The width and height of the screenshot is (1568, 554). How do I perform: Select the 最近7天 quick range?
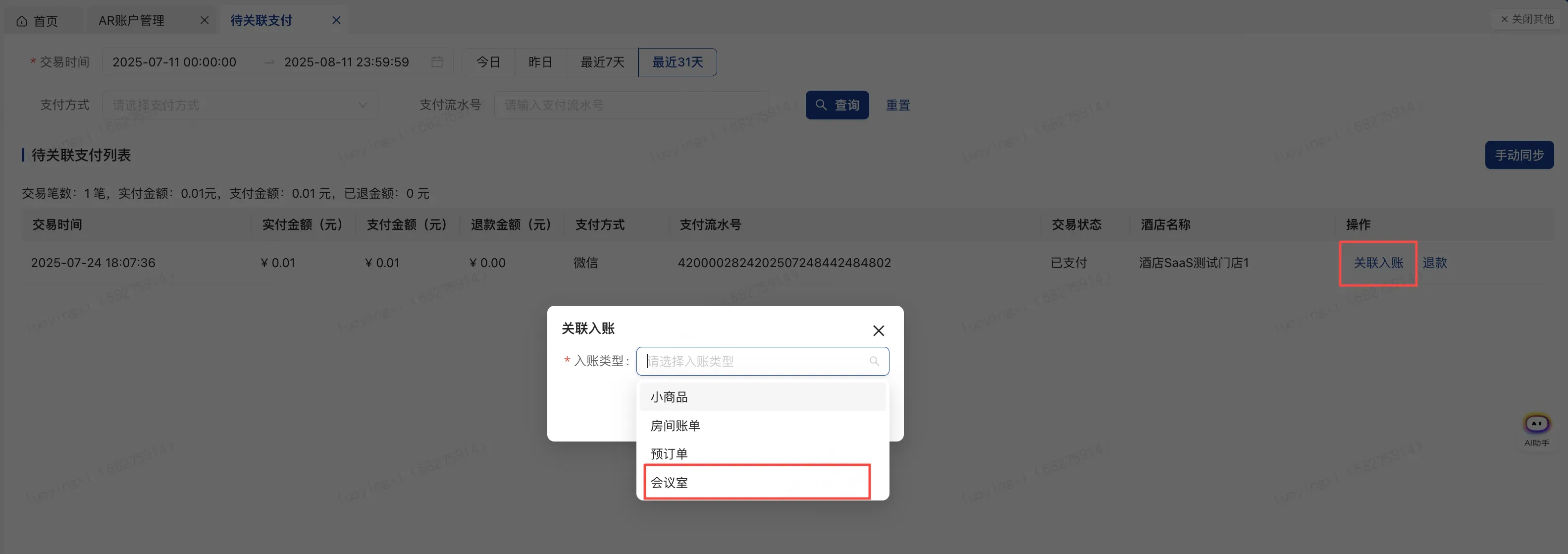coord(603,62)
